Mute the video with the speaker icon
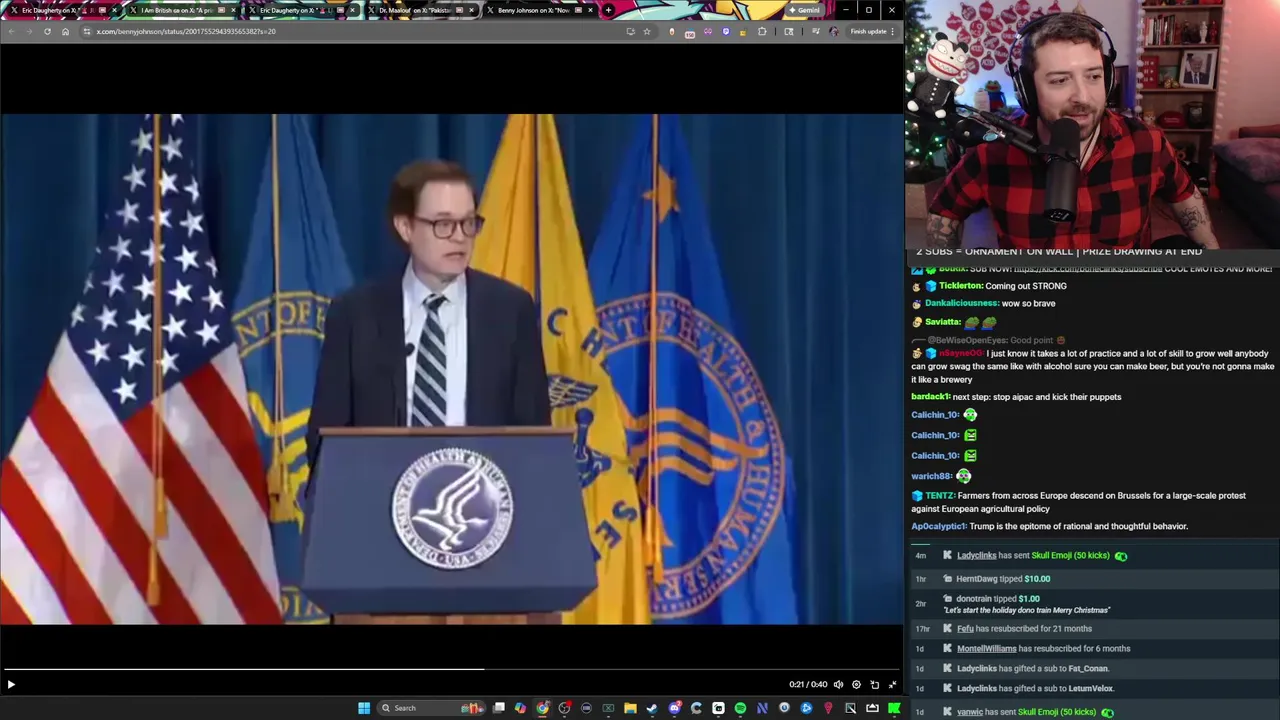 838,685
